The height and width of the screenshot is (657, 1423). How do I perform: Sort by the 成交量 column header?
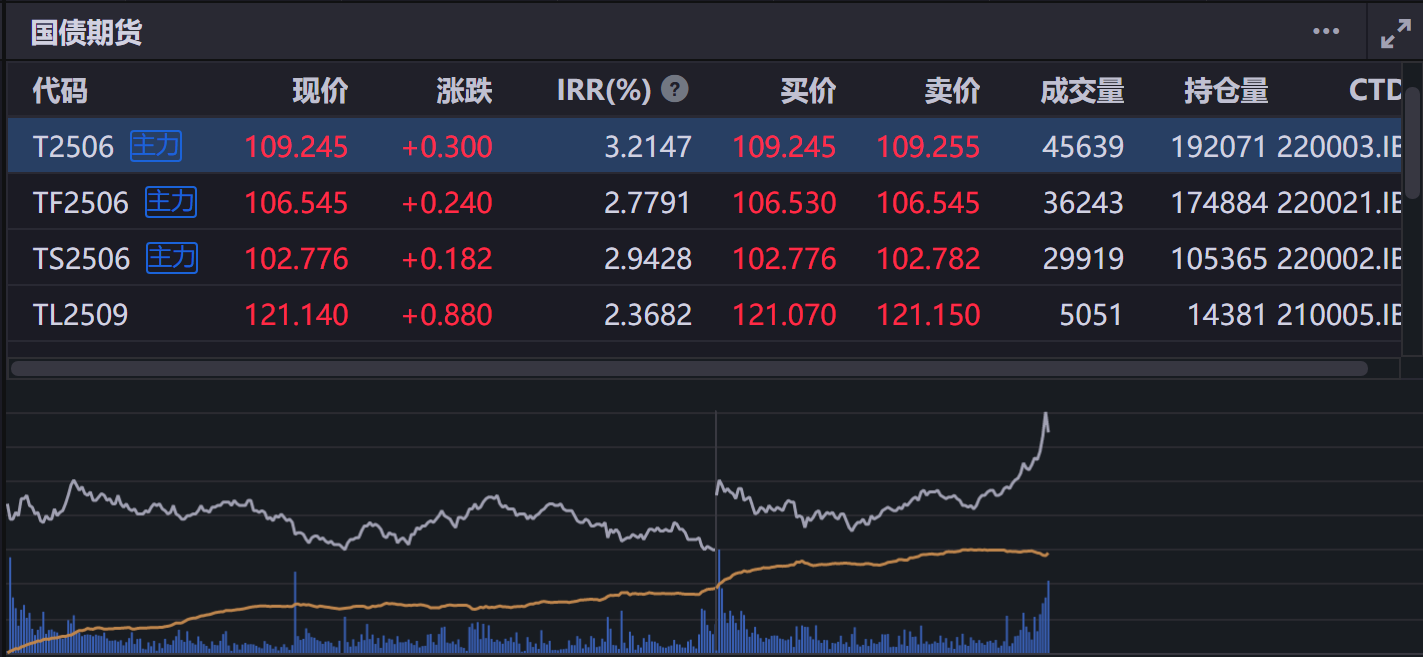[1083, 89]
